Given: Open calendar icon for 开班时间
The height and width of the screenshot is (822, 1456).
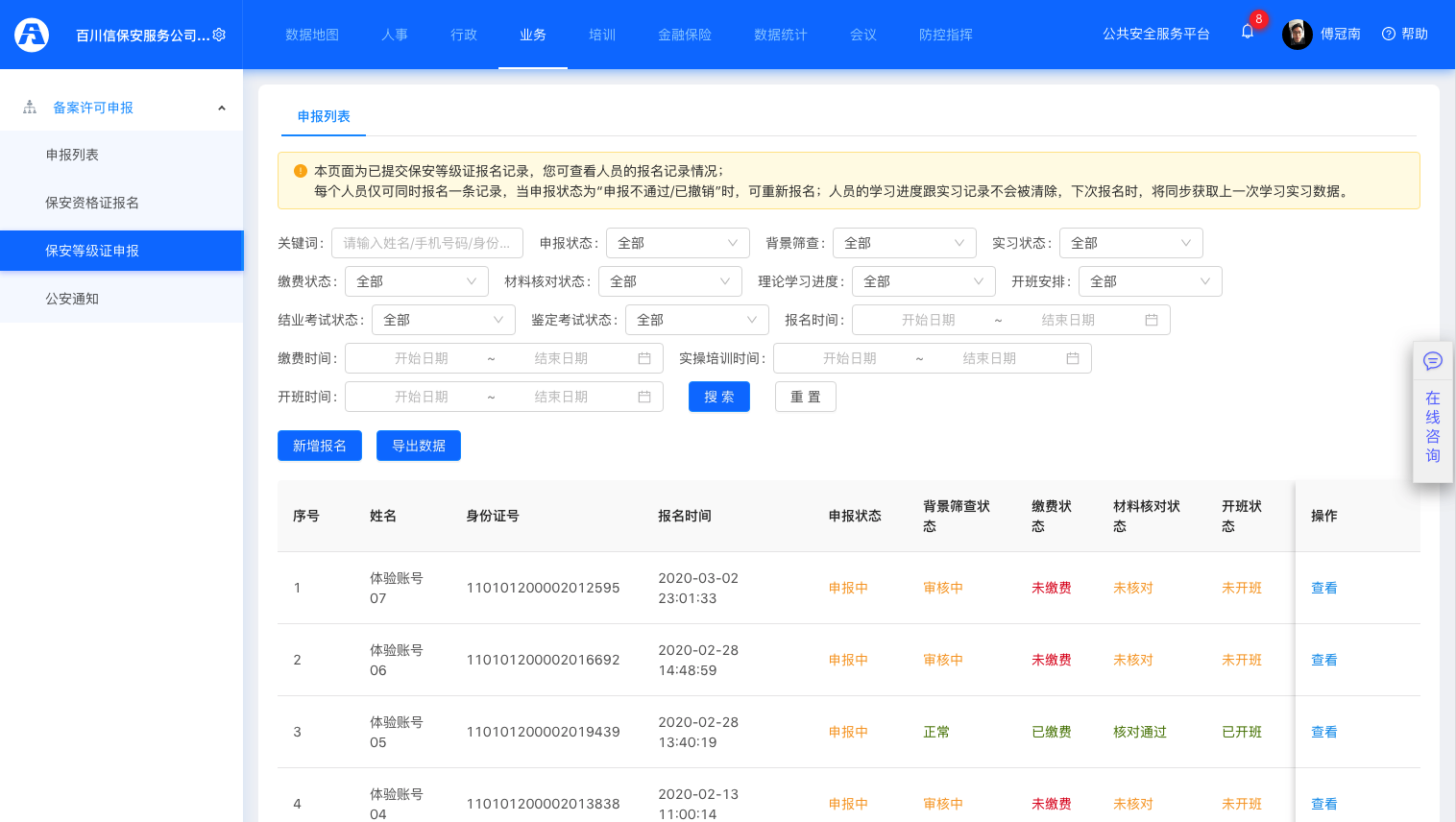Looking at the screenshot, I should pyautogui.click(x=644, y=397).
